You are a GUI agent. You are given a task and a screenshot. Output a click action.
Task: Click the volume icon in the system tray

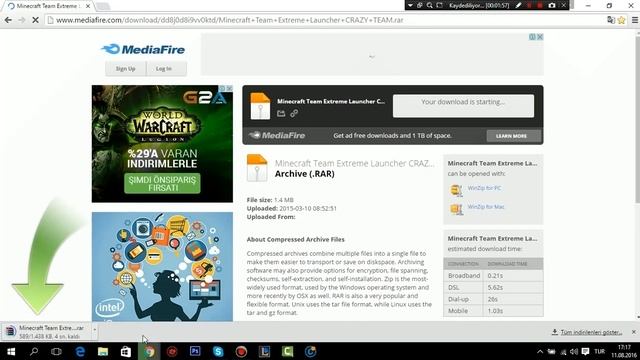click(574, 352)
